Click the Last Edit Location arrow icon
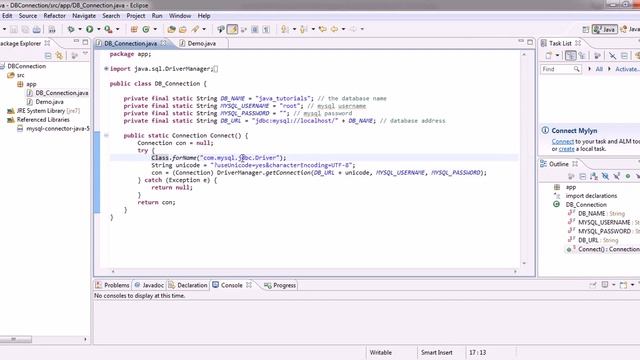The image size is (640, 360). (x=323, y=29)
